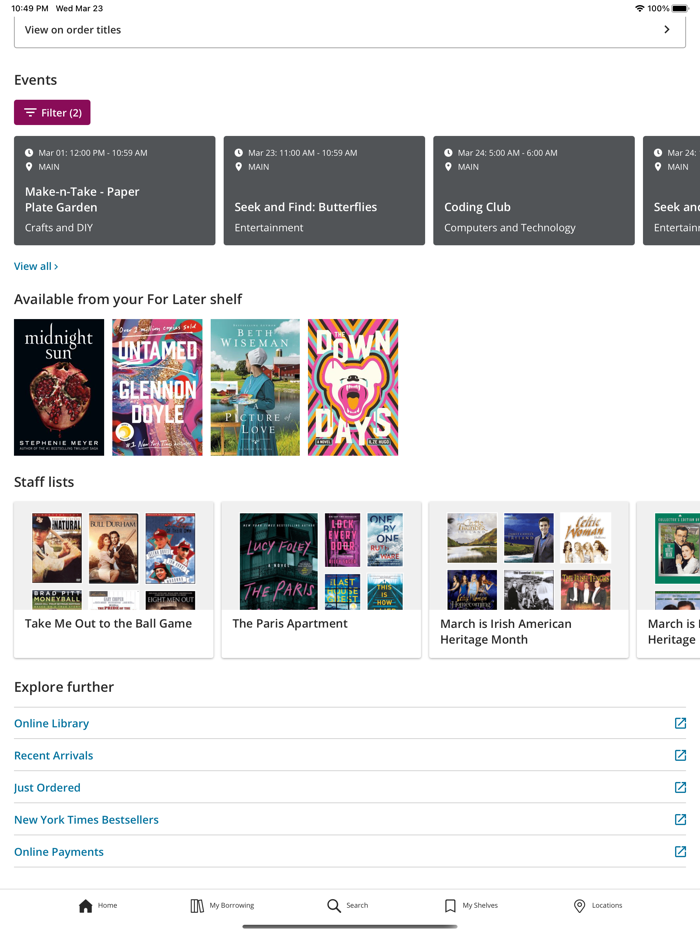
Task: Click location pin on Make-n-Take event
Action: pyautogui.click(x=29, y=167)
